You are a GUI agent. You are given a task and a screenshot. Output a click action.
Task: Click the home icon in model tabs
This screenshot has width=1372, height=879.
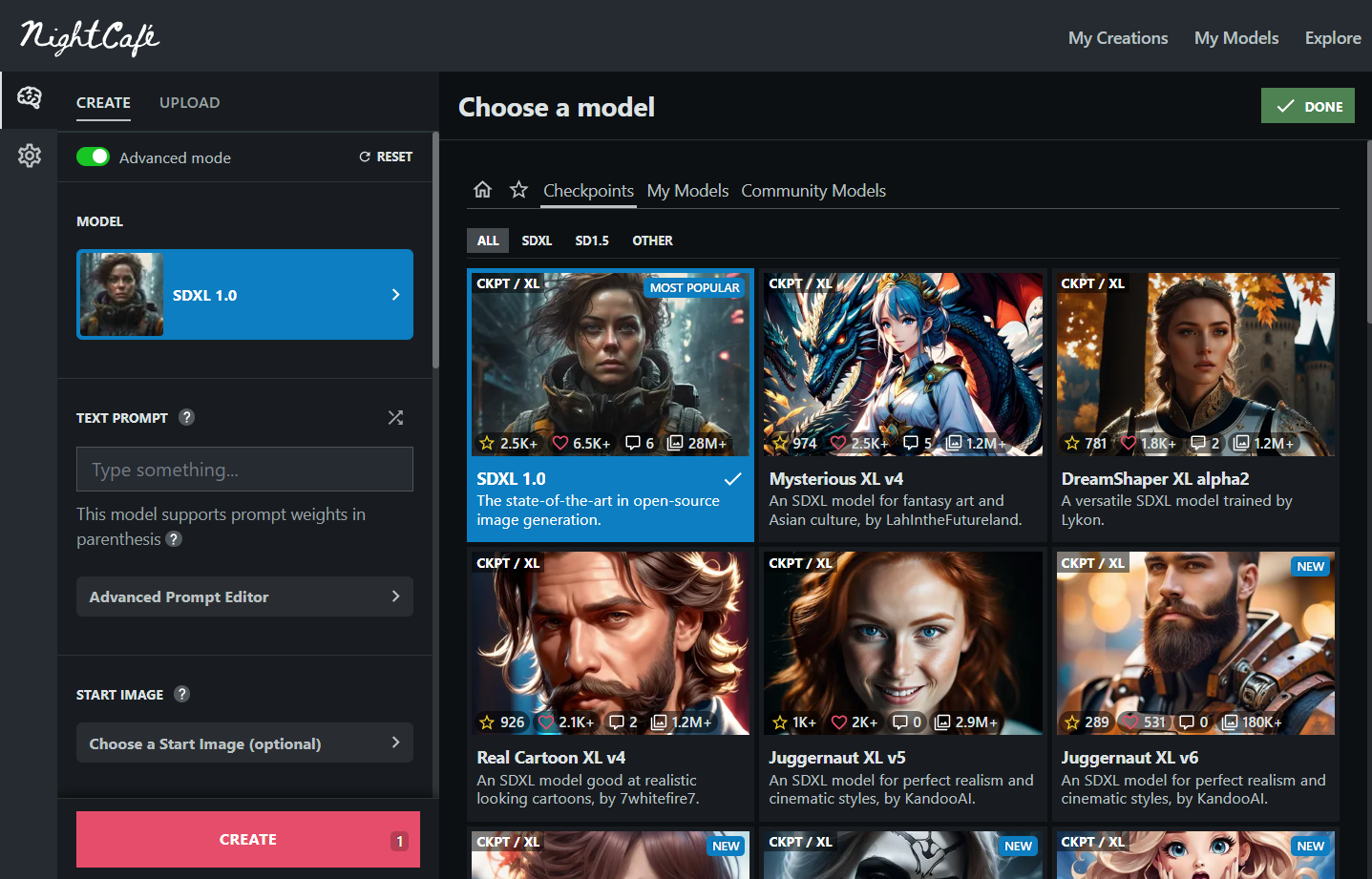pos(482,190)
